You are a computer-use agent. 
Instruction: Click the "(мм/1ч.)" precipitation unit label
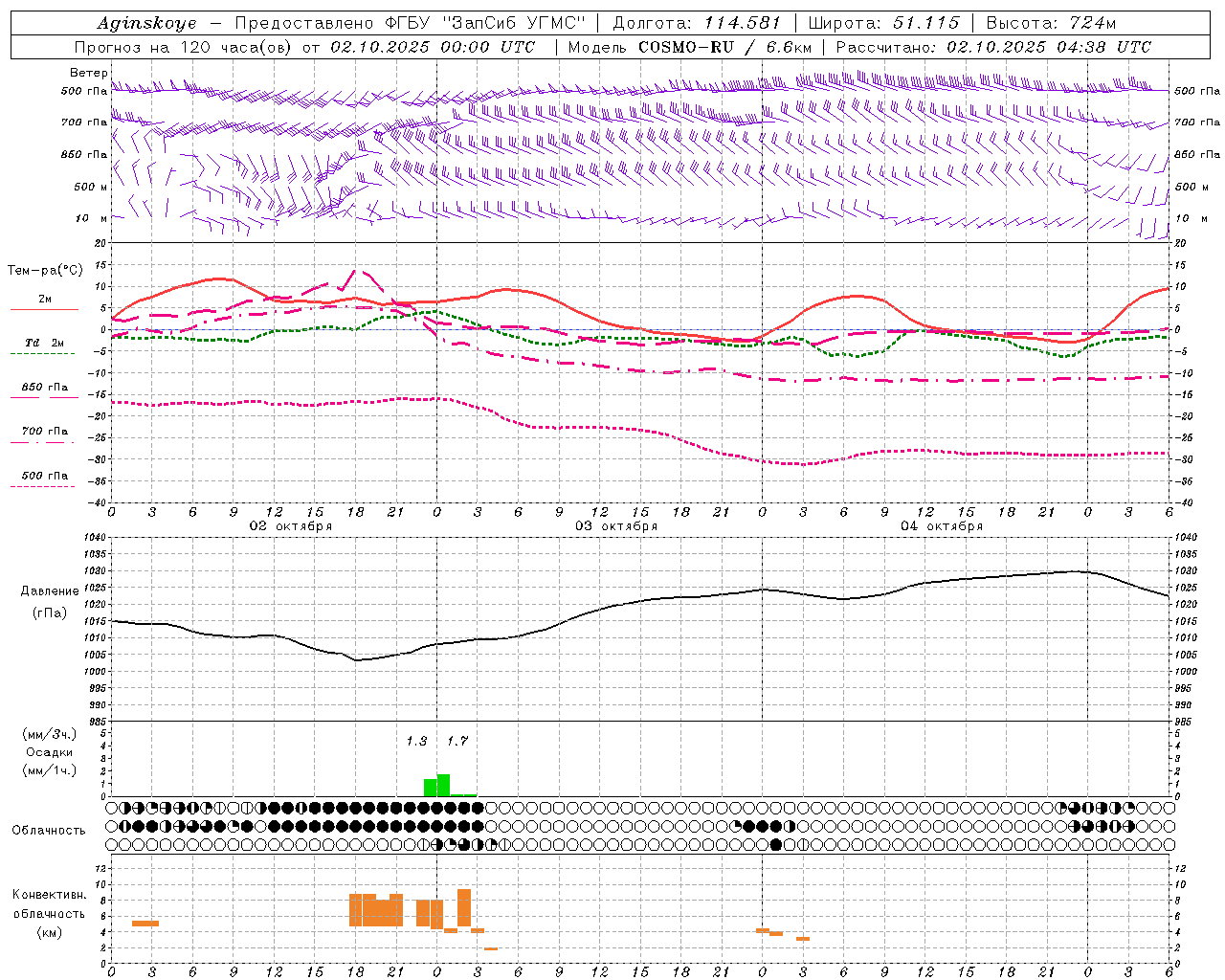49,769
